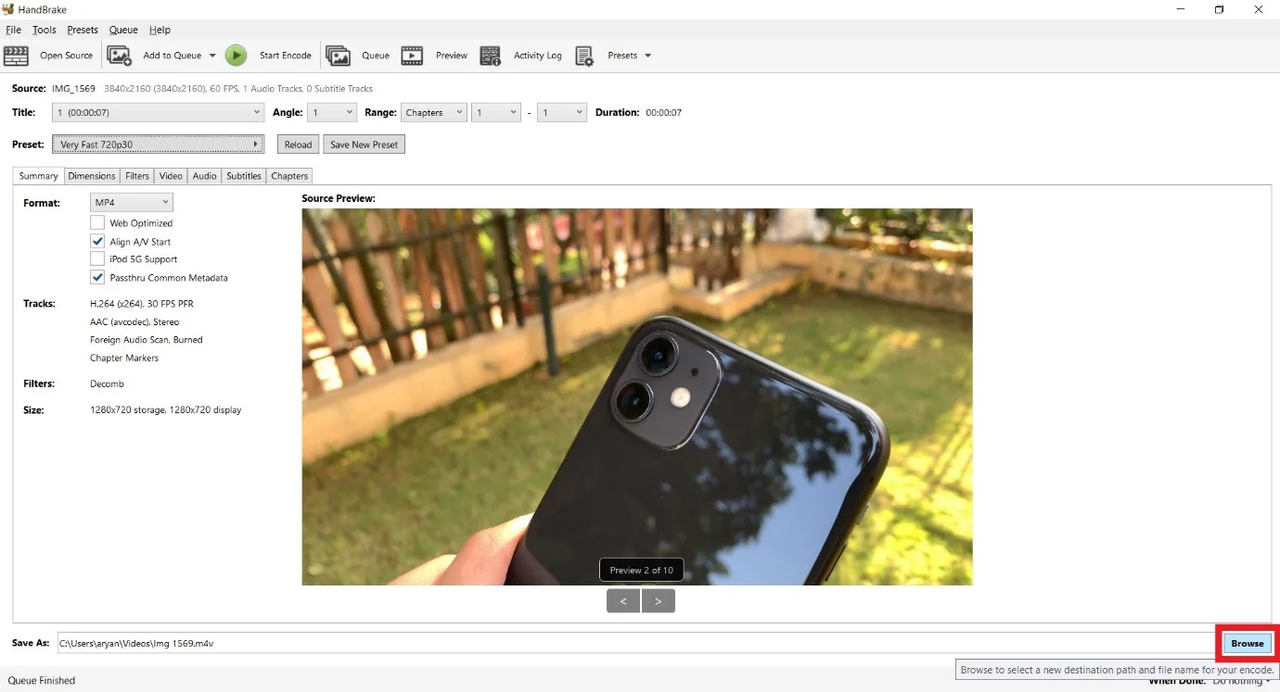Open the Range Chapters dropdown
The image size is (1280, 692).
433,112
